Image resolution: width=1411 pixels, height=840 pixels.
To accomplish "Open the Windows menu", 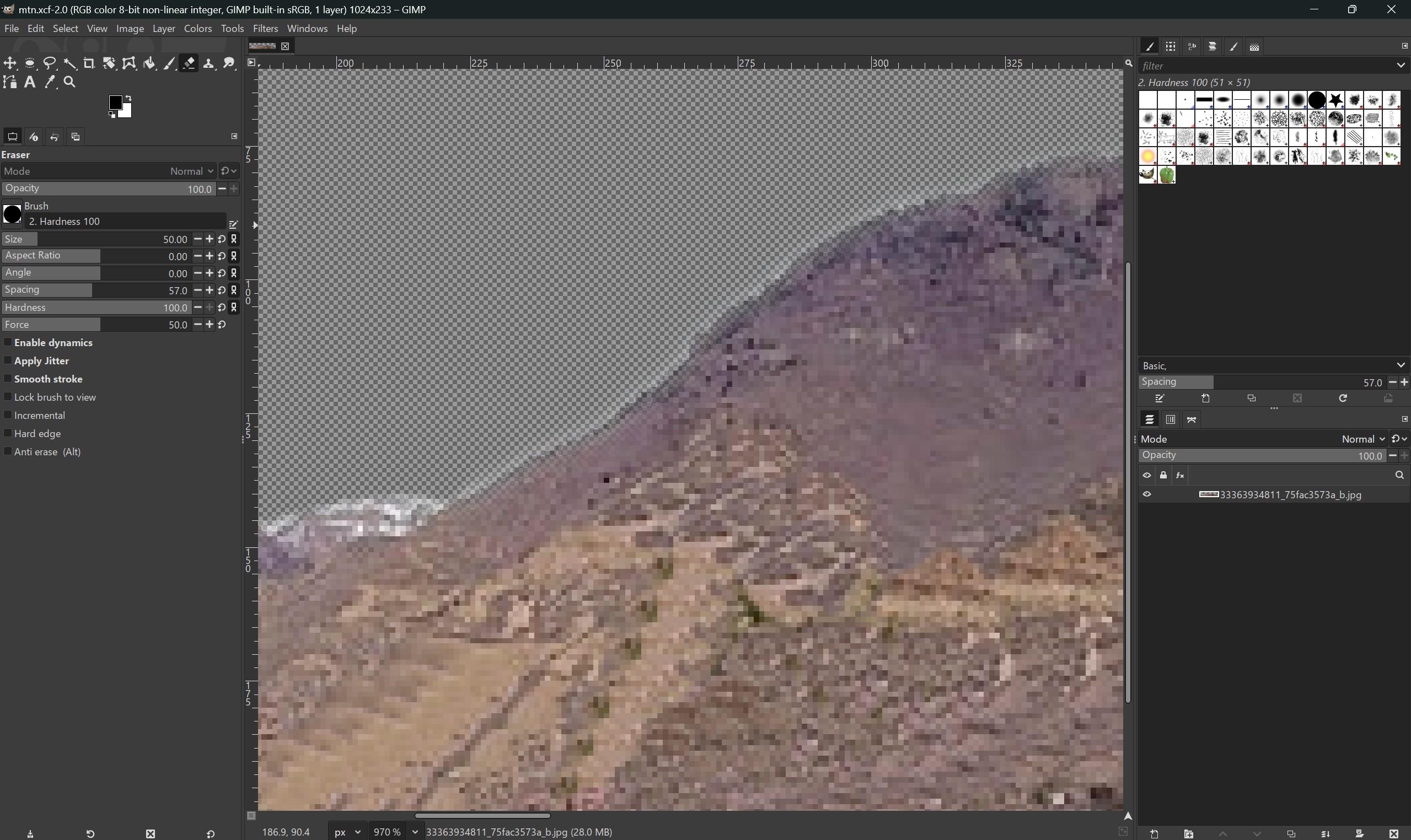I will [x=307, y=28].
